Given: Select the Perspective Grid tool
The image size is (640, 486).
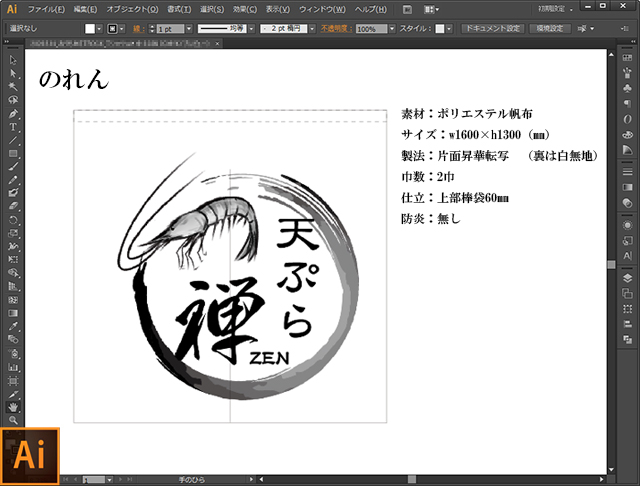Looking at the screenshot, I should tap(13, 286).
